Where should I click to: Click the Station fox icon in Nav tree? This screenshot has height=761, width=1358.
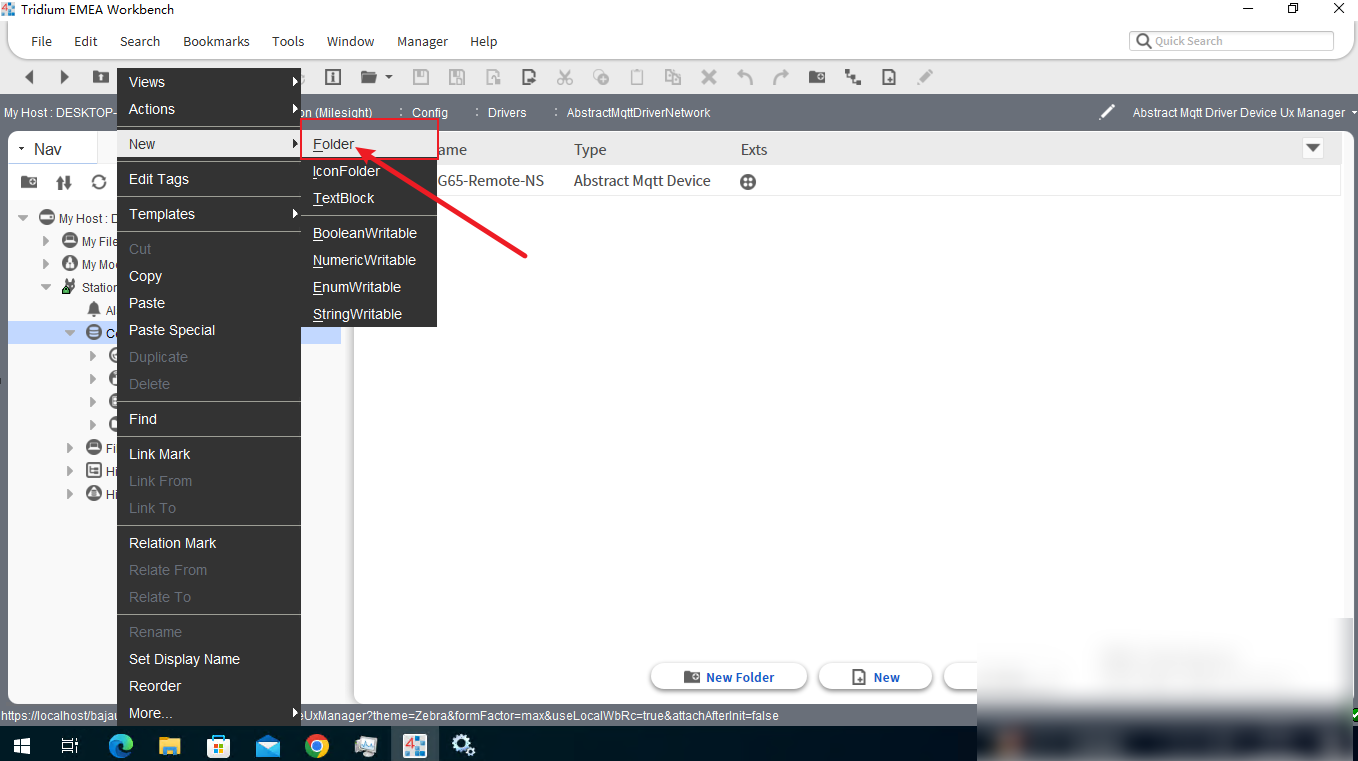(x=69, y=287)
